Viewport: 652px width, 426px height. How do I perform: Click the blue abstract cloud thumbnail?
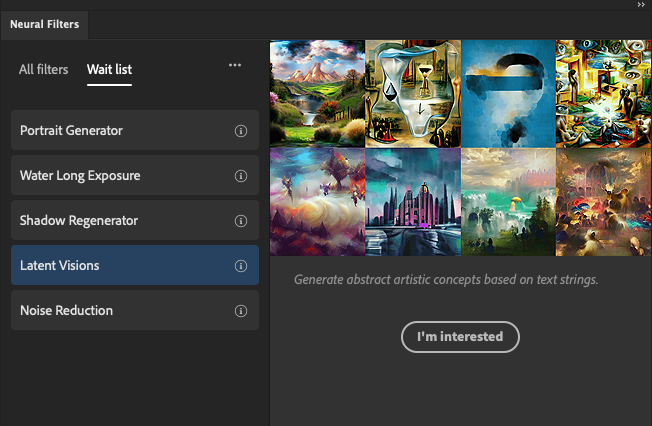508,94
